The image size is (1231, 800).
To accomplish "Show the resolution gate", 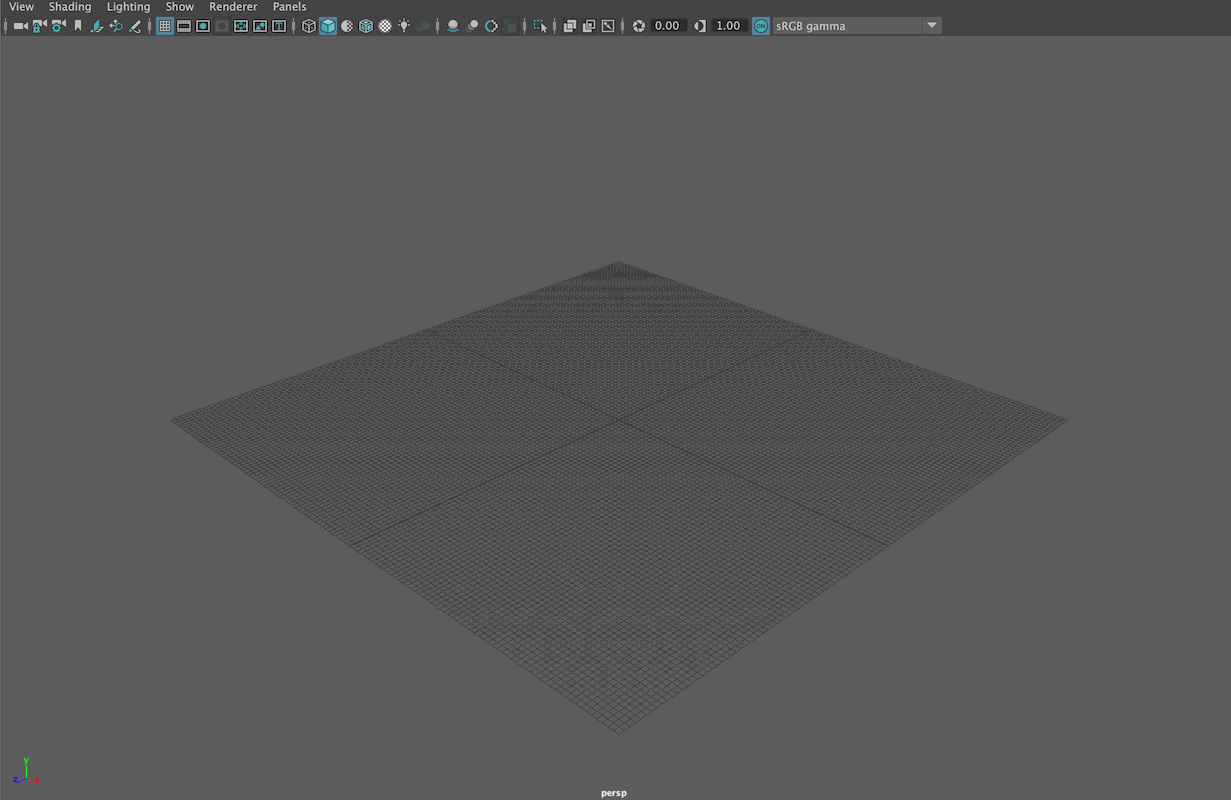I will [202, 25].
